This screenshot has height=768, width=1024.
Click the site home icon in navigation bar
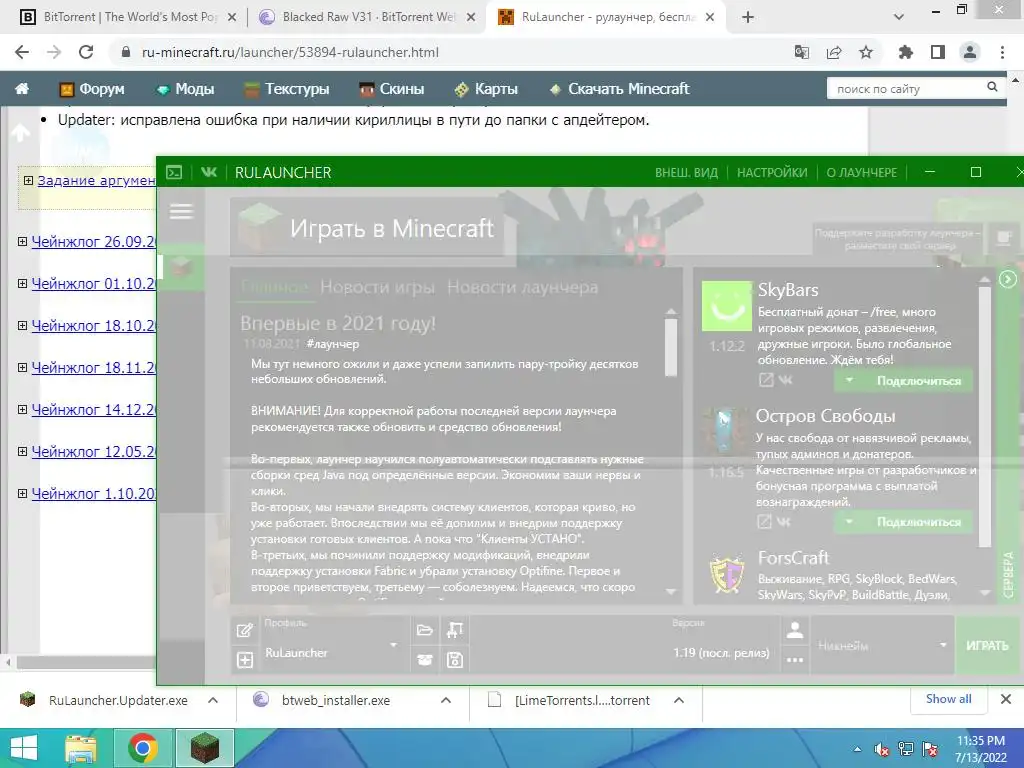[22, 89]
